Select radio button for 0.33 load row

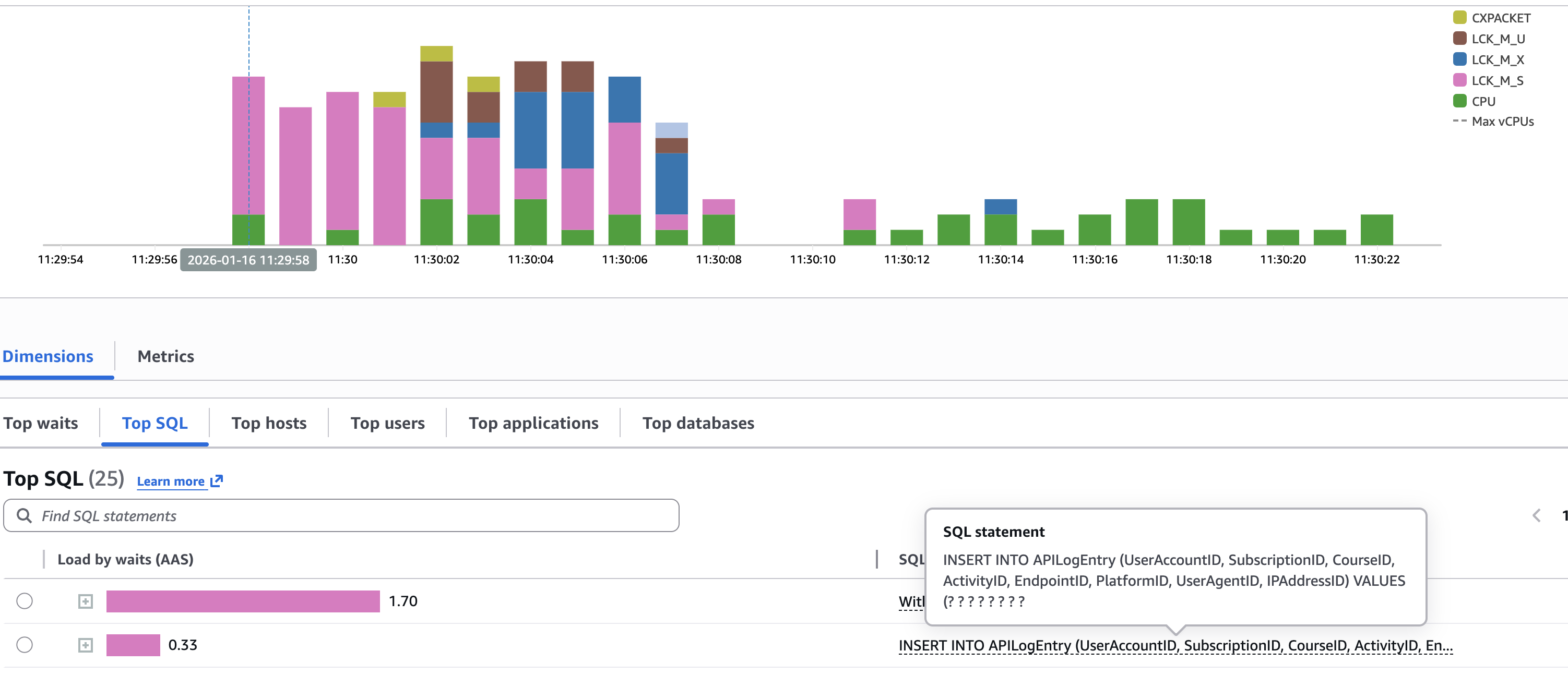(25, 645)
